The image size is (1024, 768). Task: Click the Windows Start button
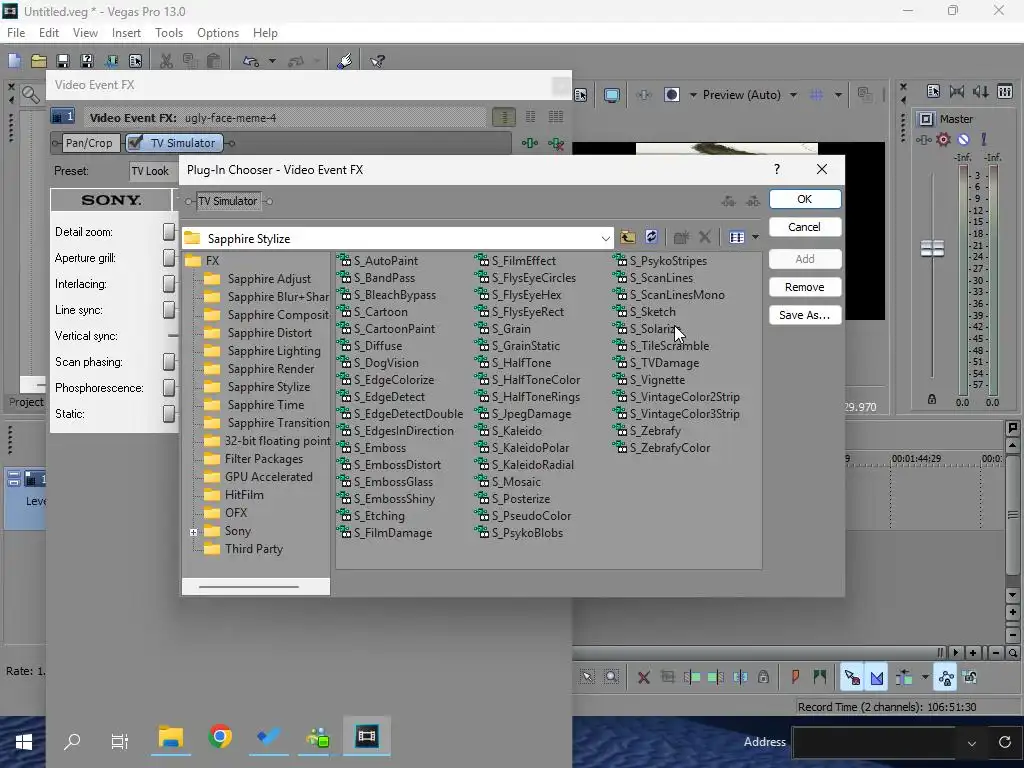coord(24,741)
